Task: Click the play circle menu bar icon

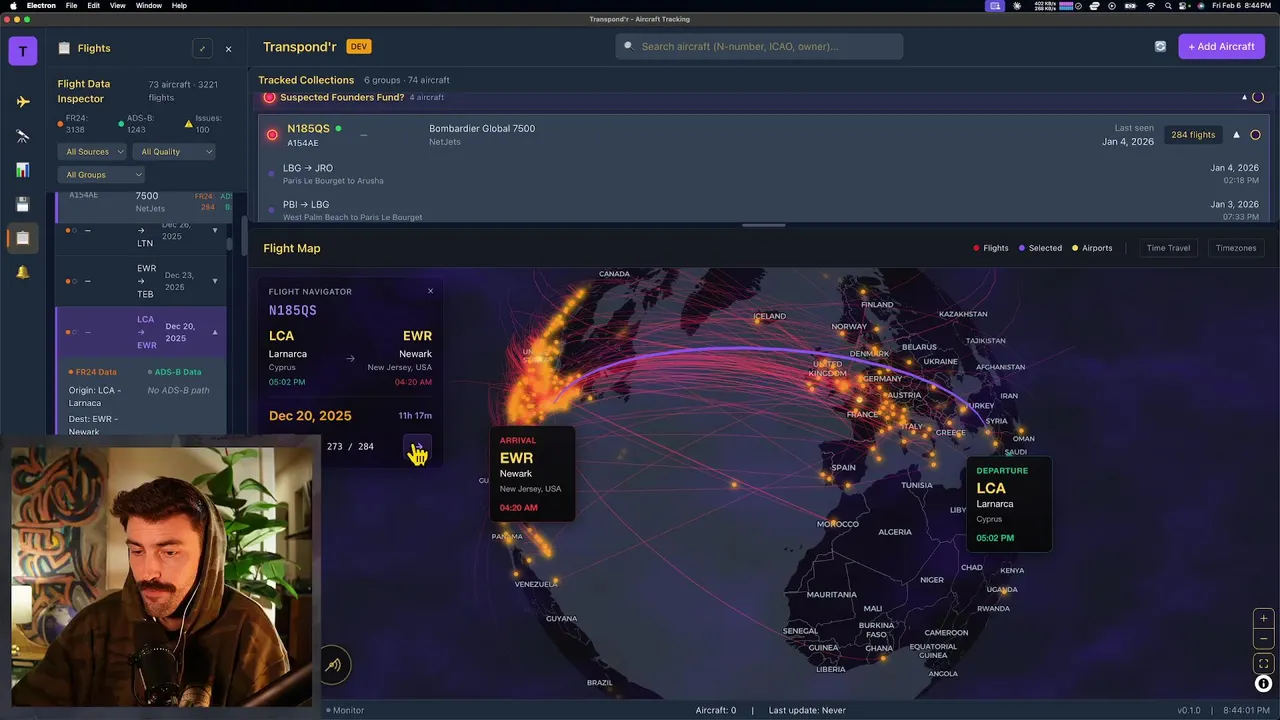Action: [x=1112, y=6]
